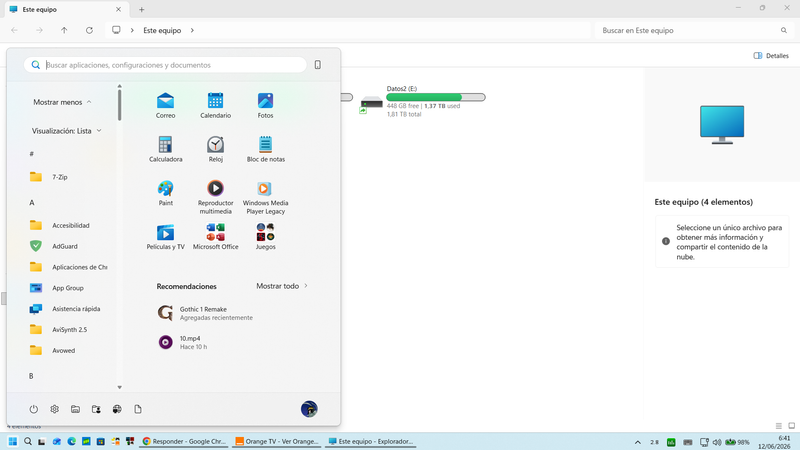Open the Microsoft Office folder
This screenshot has width=800, height=450.
tap(215, 237)
